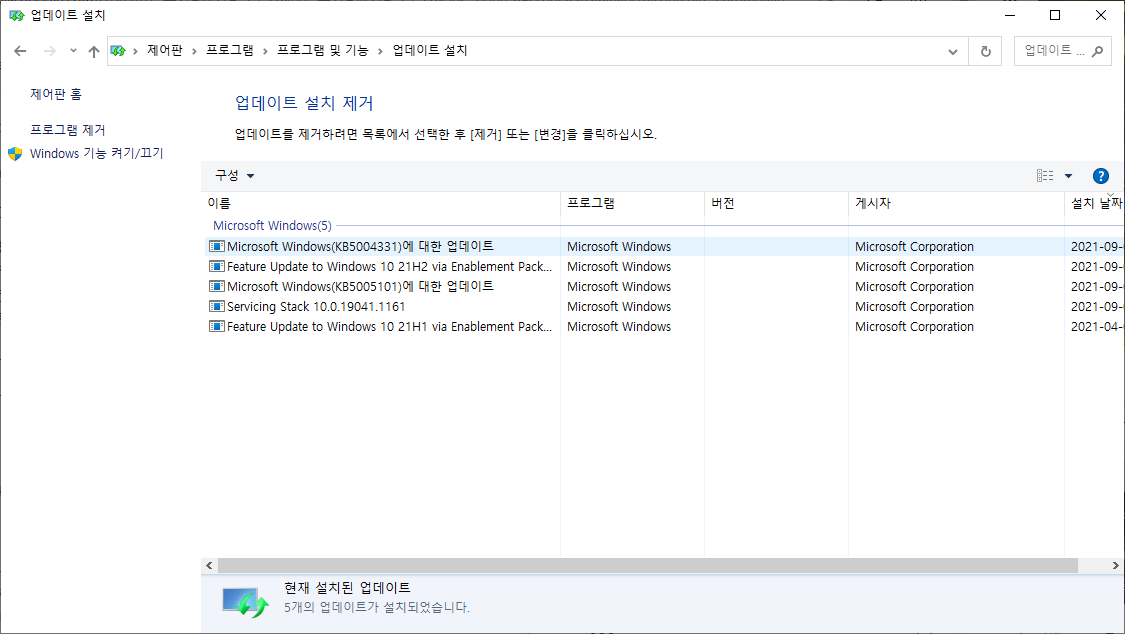
Task: Expand chevron after 프로그램 및 기능
Action: click(380, 51)
